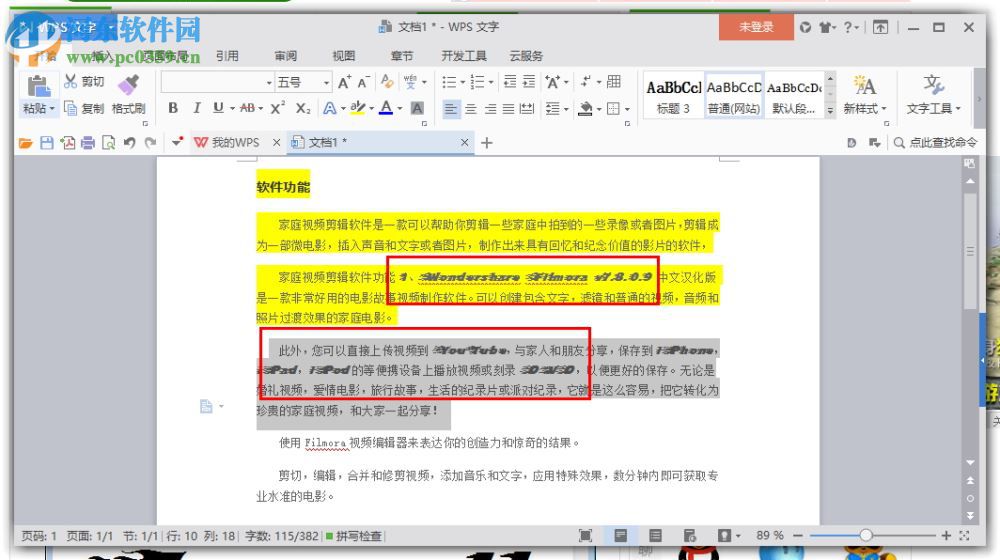Increase paragraph indent

click(529, 82)
